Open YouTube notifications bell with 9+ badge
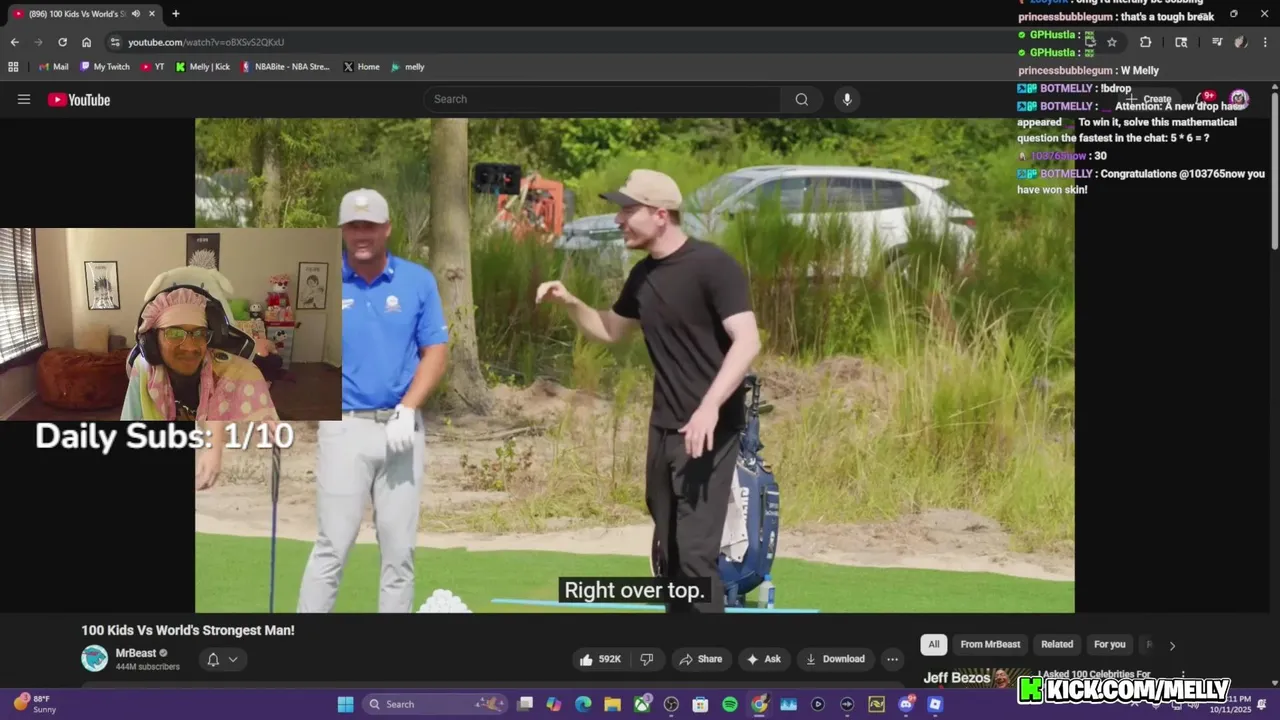 point(1205,98)
